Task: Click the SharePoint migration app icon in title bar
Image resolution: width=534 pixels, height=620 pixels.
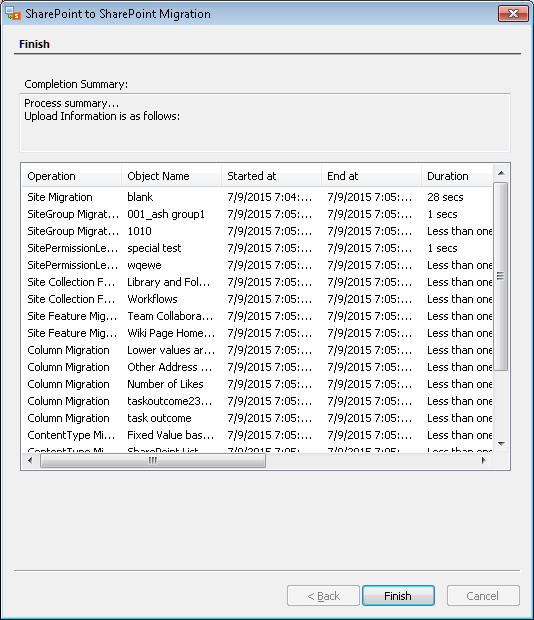Action: (x=13, y=13)
